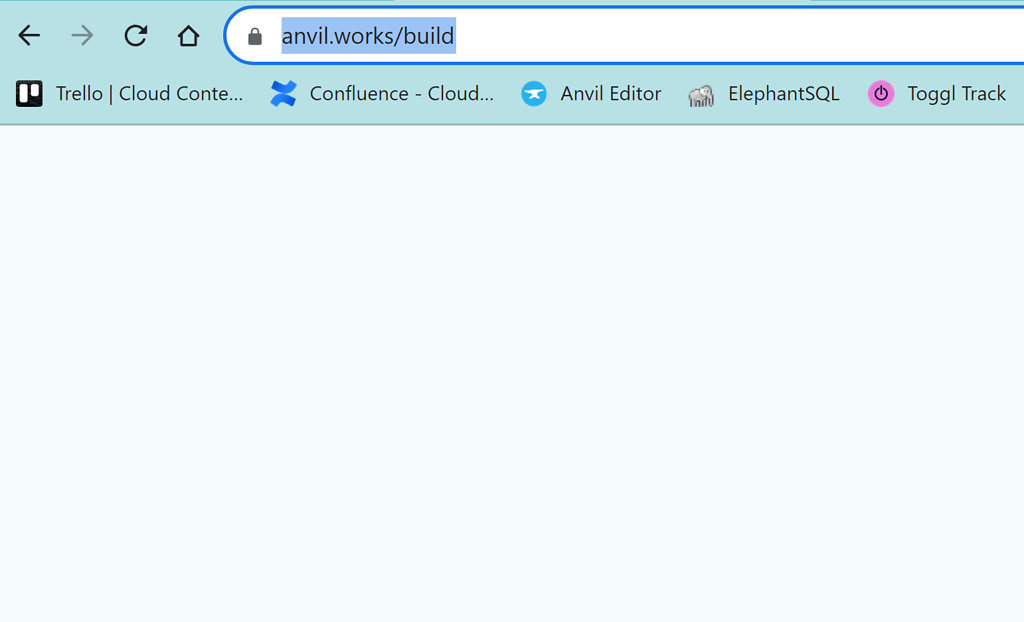Reload the current page

pos(135,35)
